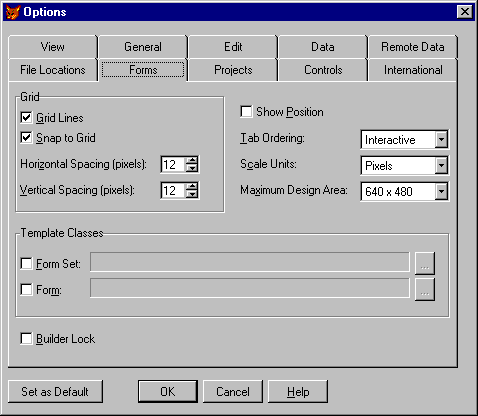Click the FoxPro fox icon in title bar

(13, 12)
